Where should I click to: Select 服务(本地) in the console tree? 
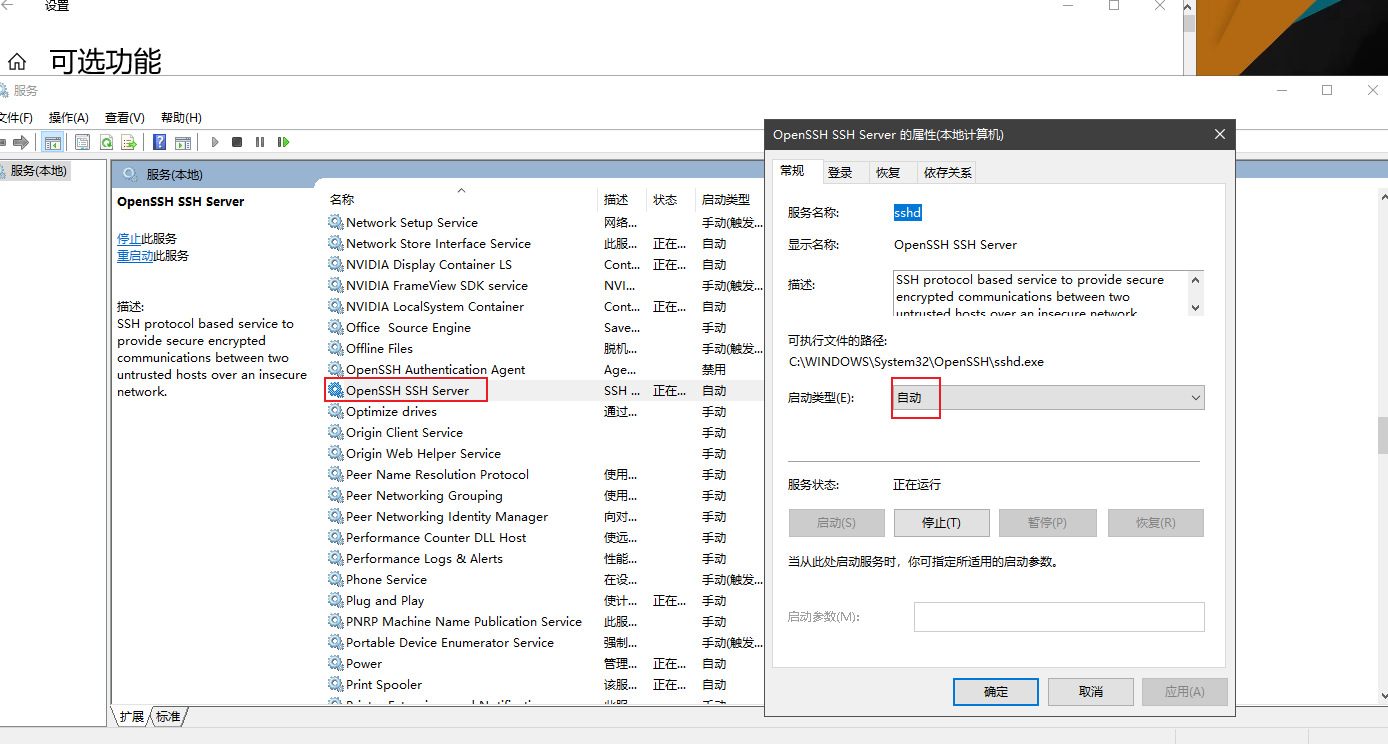pyautogui.click(x=39, y=170)
